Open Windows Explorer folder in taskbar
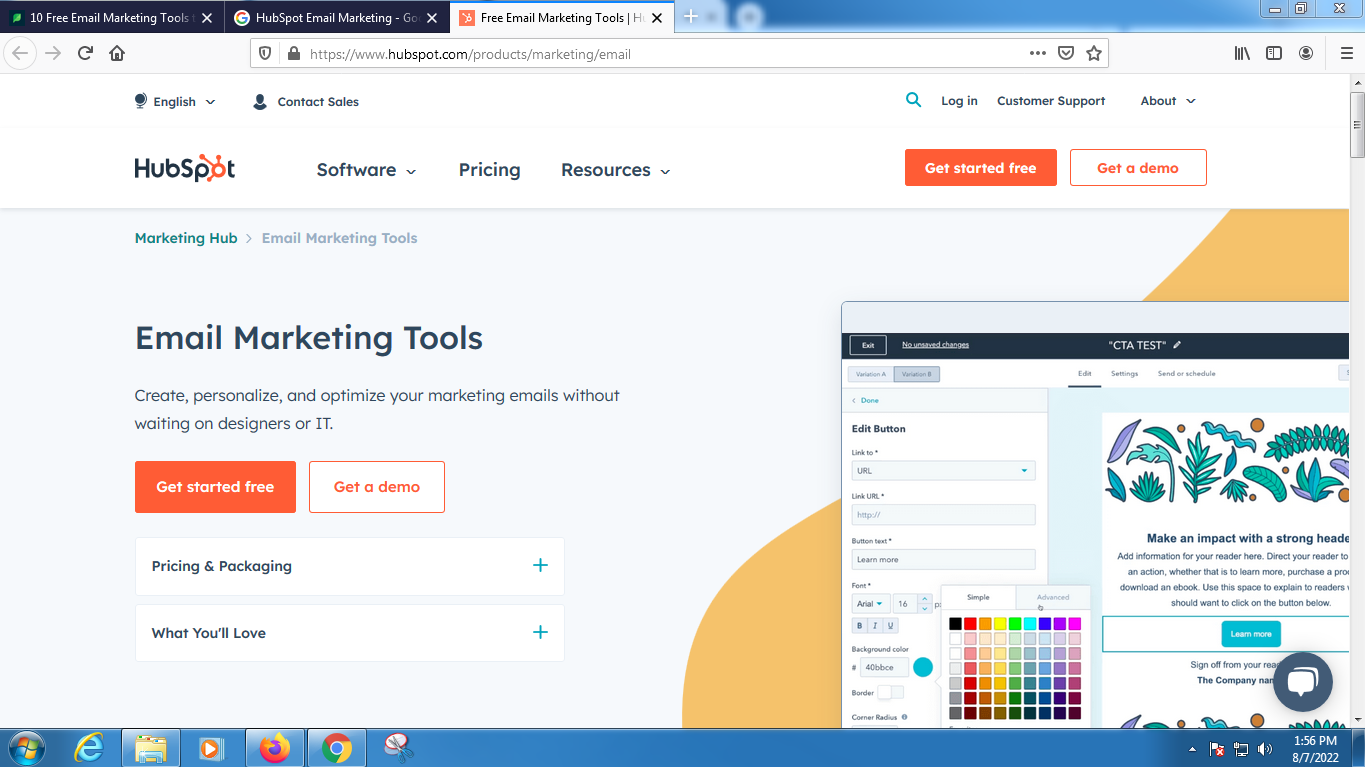 [151, 748]
